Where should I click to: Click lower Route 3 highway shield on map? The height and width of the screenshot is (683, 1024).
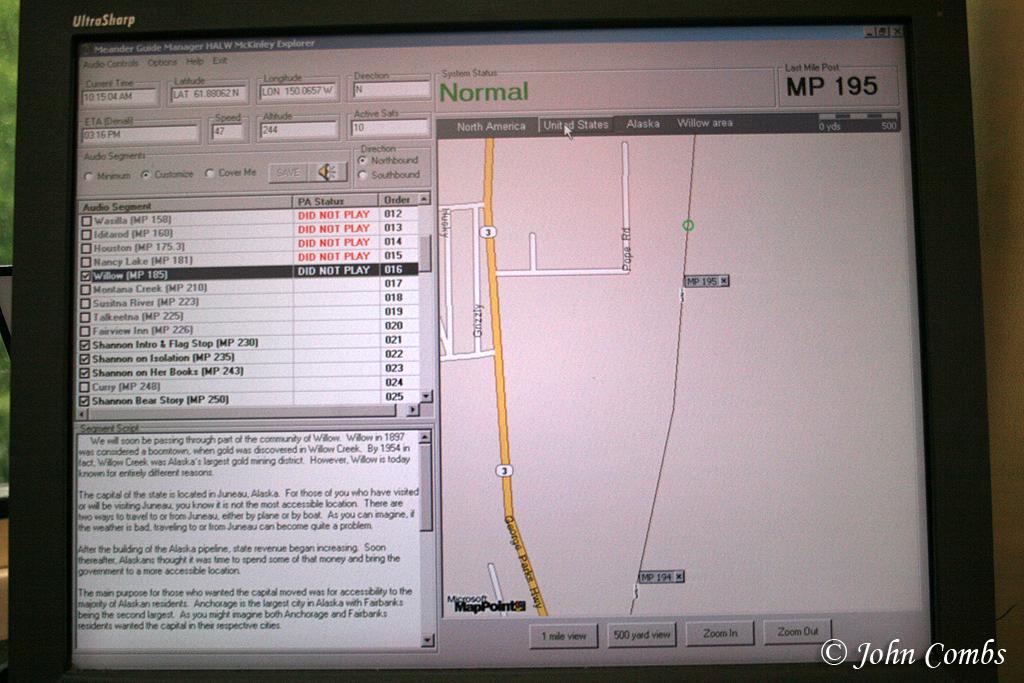click(x=503, y=471)
